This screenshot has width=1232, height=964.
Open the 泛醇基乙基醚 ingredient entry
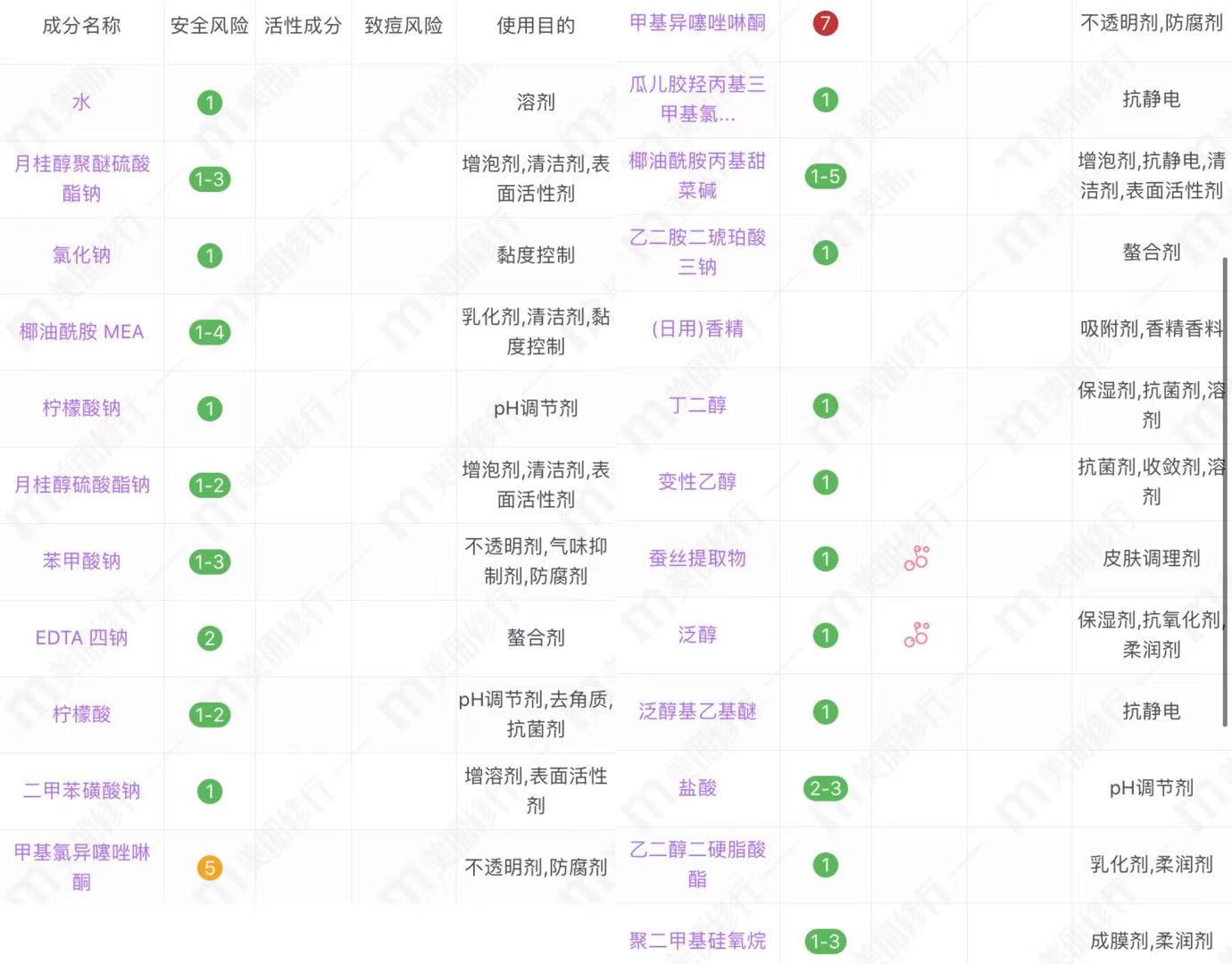695,711
